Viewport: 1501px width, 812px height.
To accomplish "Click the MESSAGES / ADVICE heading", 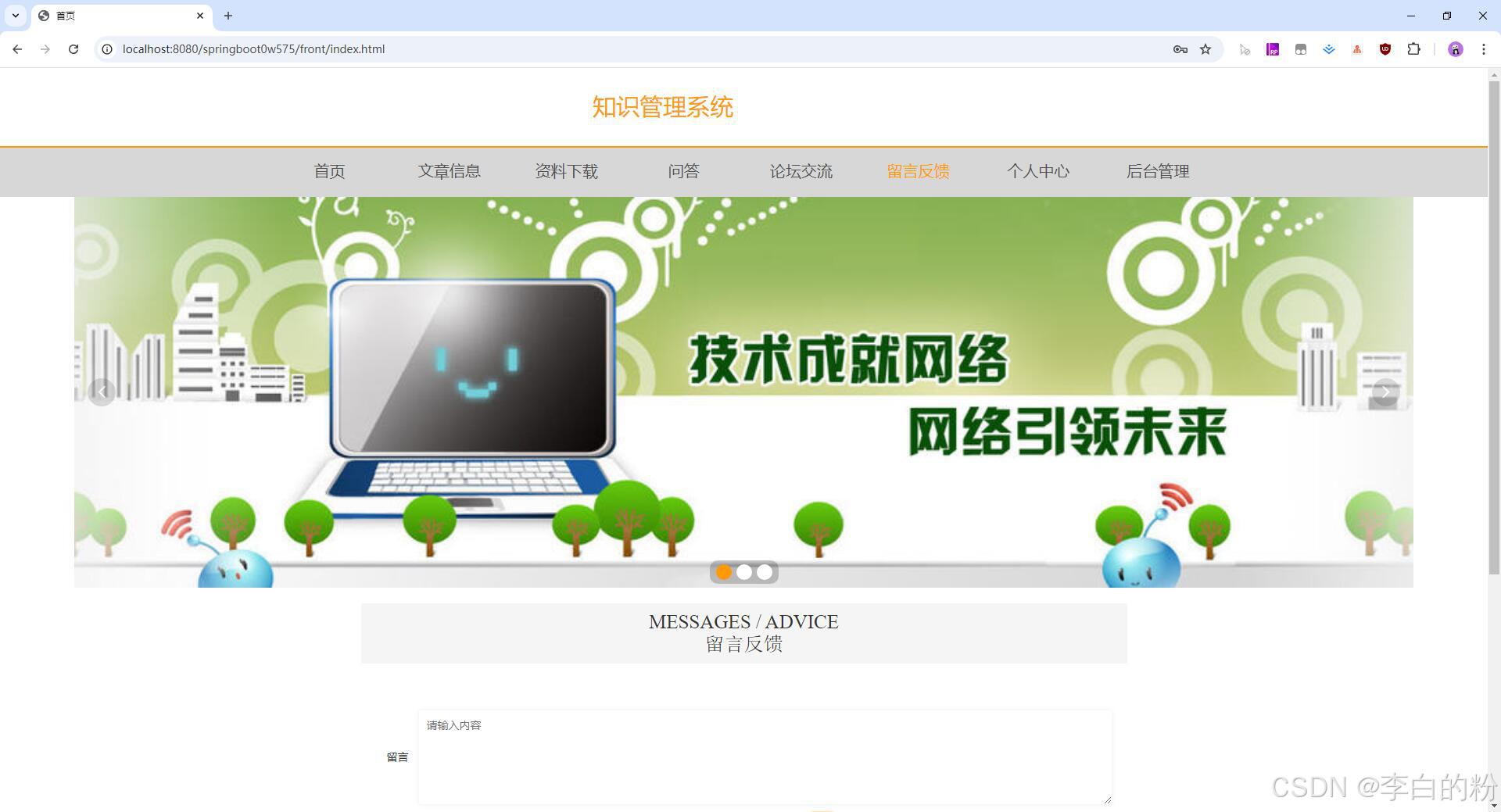I will click(x=743, y=622).
